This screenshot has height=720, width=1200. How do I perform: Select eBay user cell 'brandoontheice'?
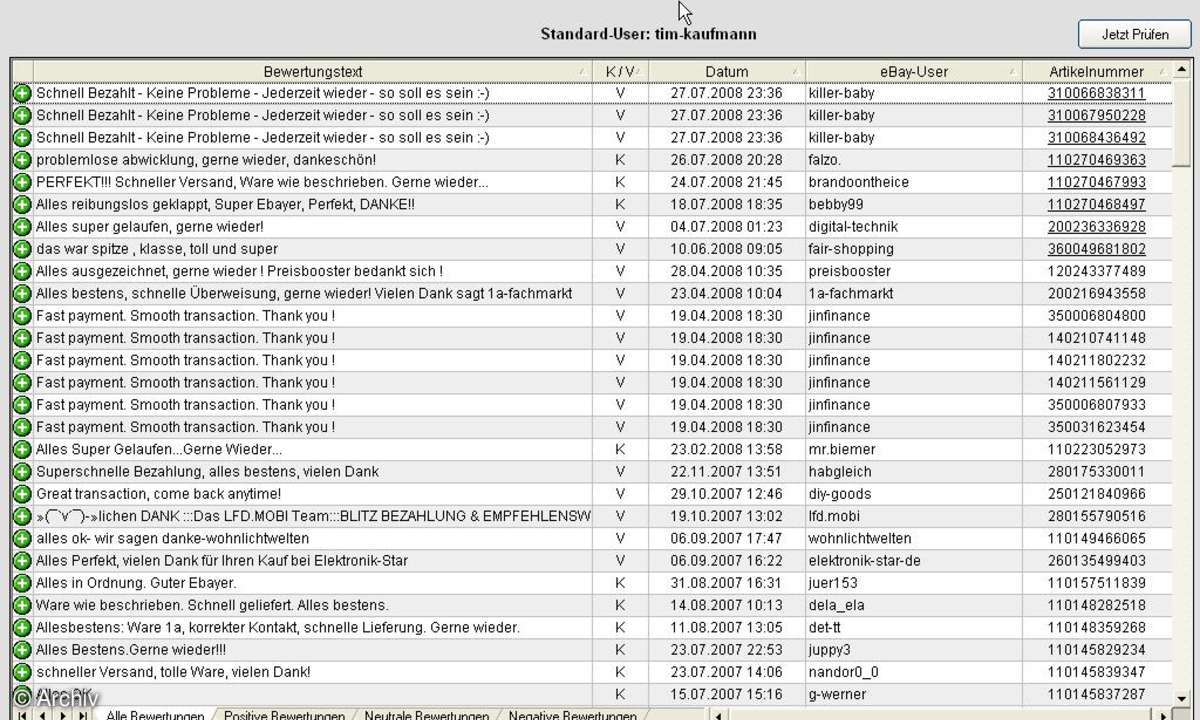click(x=914, y=182)
